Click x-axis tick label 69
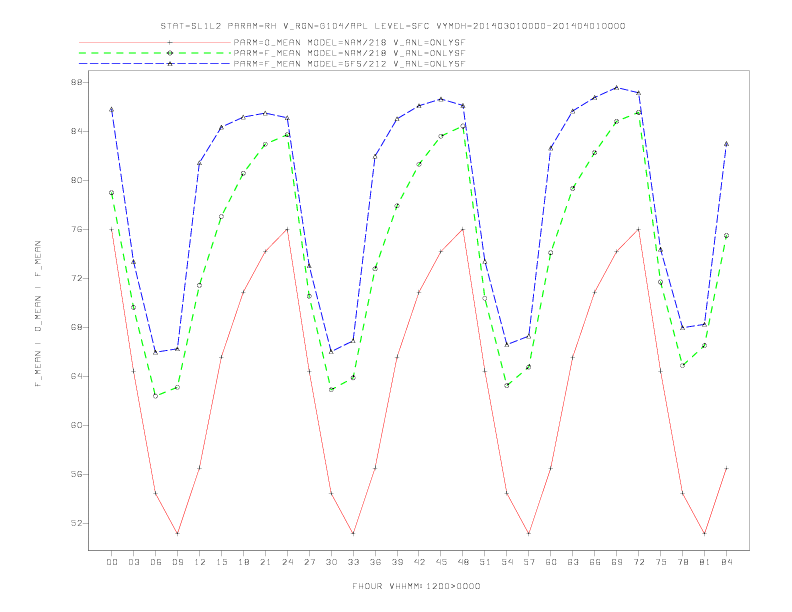 click(x=617, y=562)
